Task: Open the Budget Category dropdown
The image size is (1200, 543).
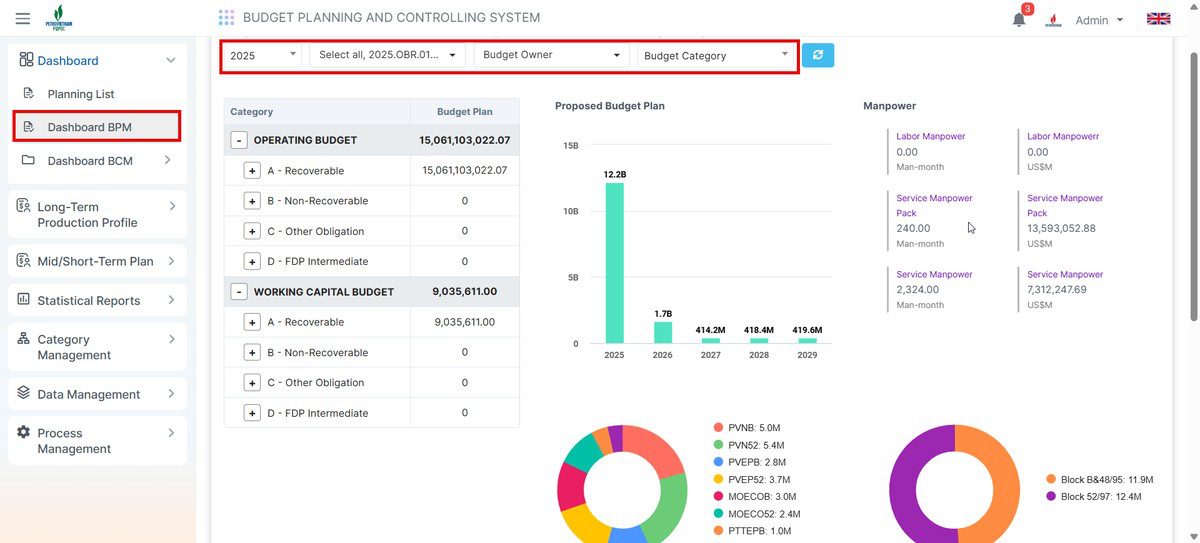Action: (716, 55)
